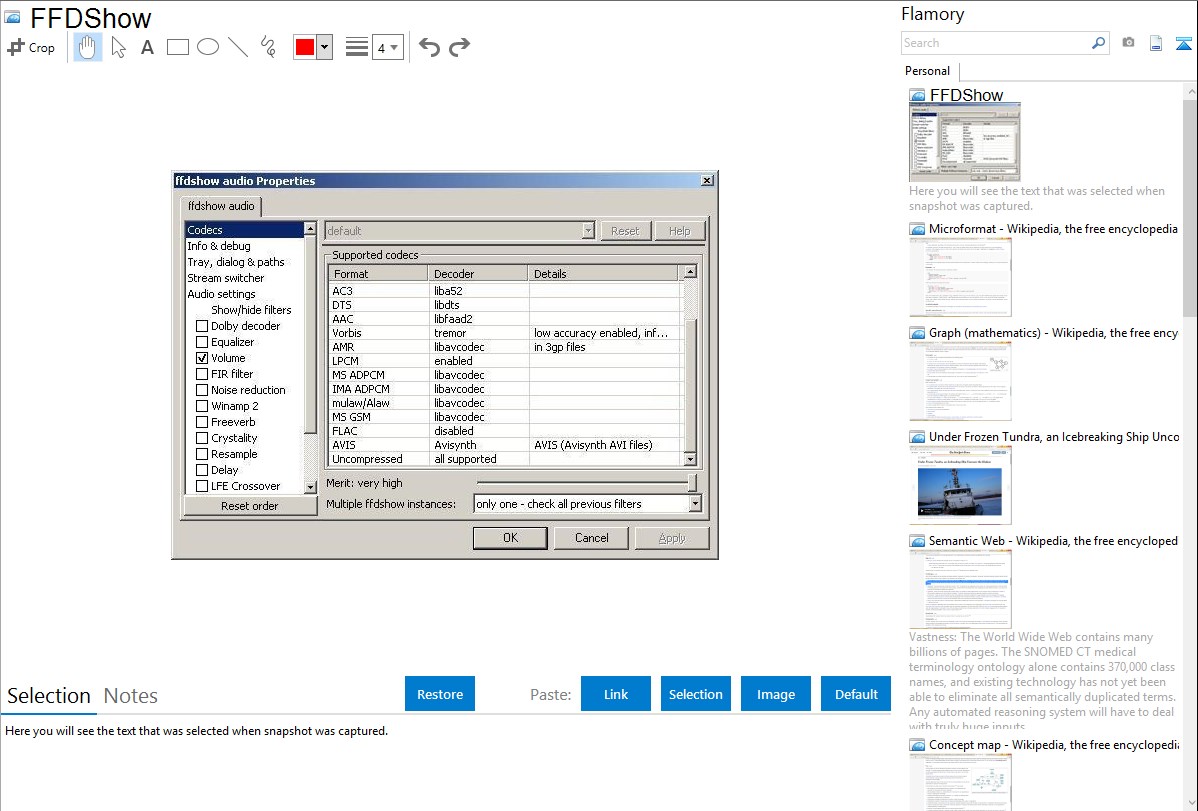The height and width of the screenshot is (811, 1198).
Task: Undo the last edit
Action: click(x=429, y=47)
